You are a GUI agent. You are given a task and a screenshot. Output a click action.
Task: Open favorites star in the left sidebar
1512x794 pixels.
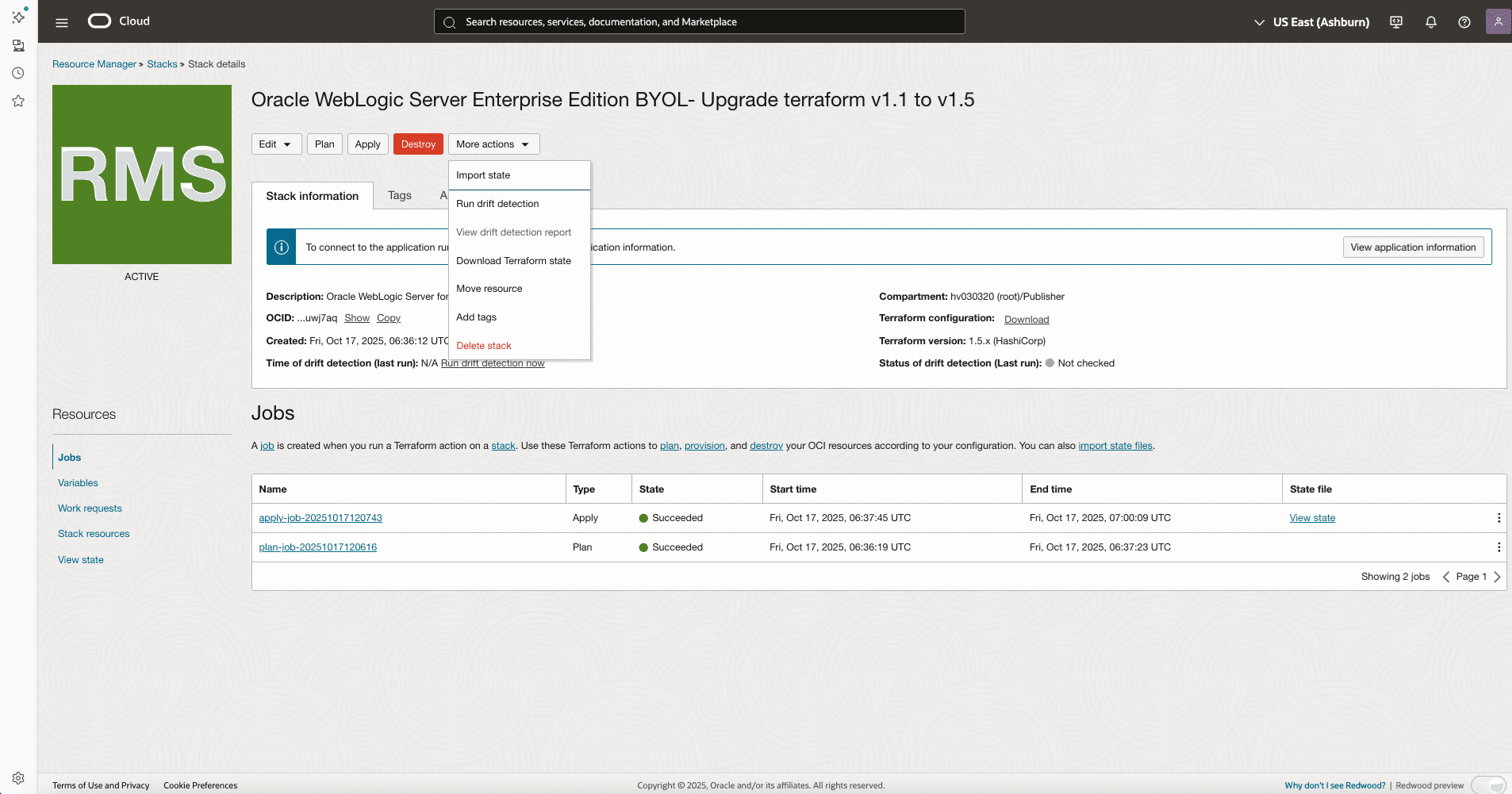coord(18,101)
